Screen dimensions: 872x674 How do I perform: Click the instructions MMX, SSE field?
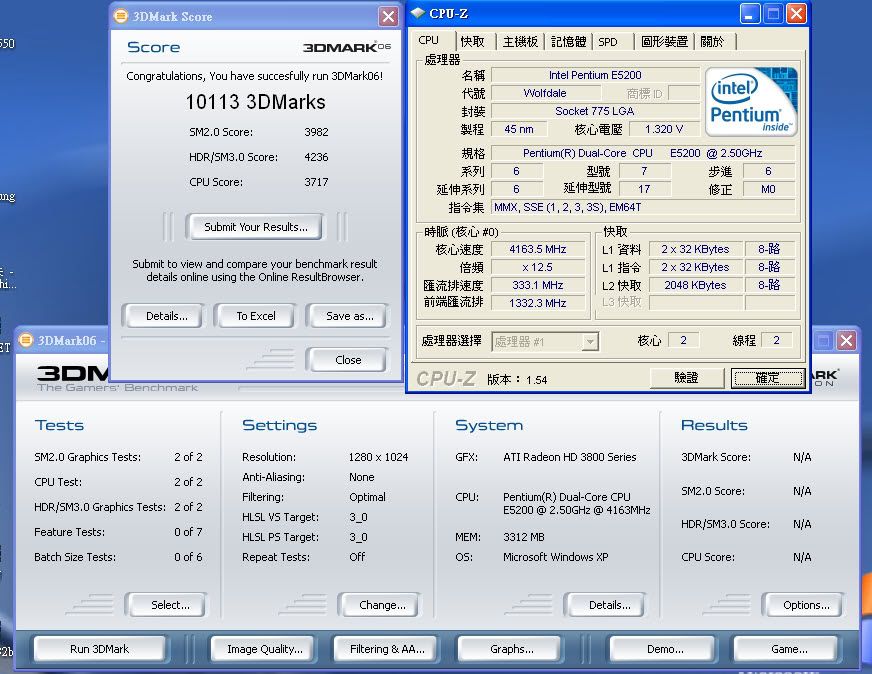pos(643,207)
